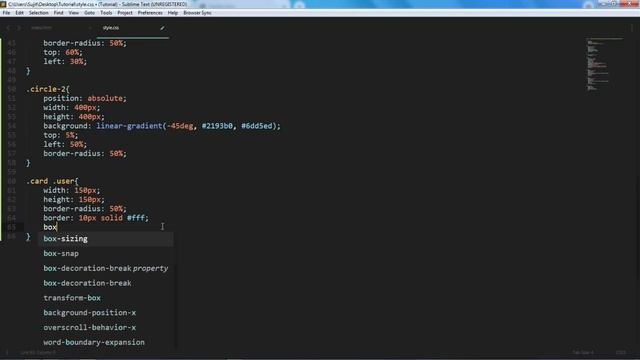Select overscroll-behavior-x in the completion popup
Screen dimensions: 640x360
(x=106, y=327)
